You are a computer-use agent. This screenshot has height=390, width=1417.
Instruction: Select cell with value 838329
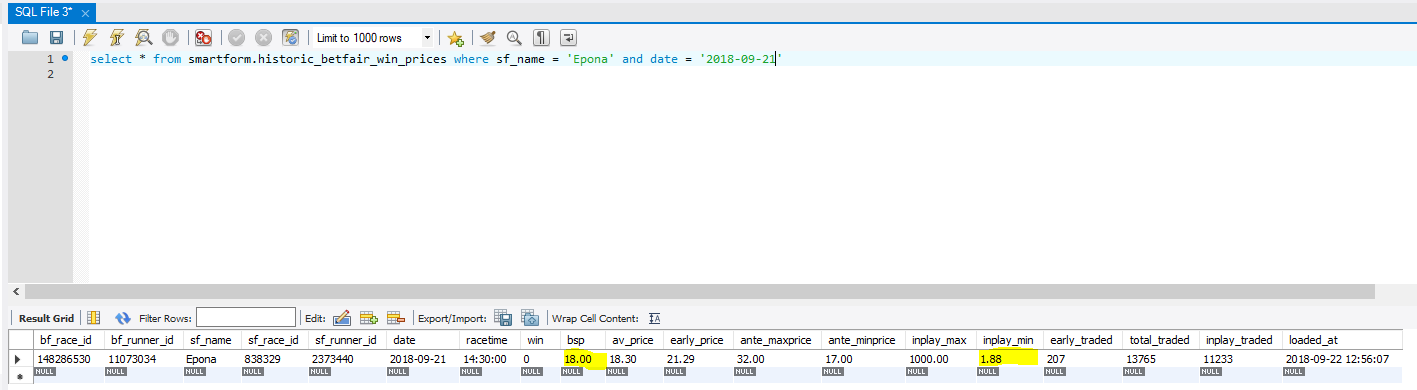(274, 358)
